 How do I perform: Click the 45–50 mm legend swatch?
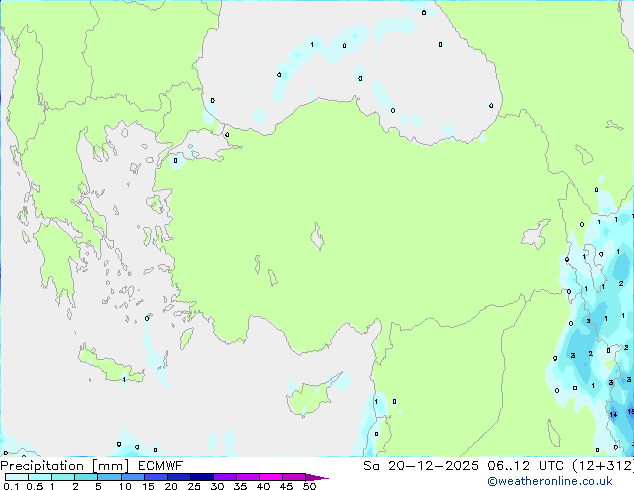(294, 477)
